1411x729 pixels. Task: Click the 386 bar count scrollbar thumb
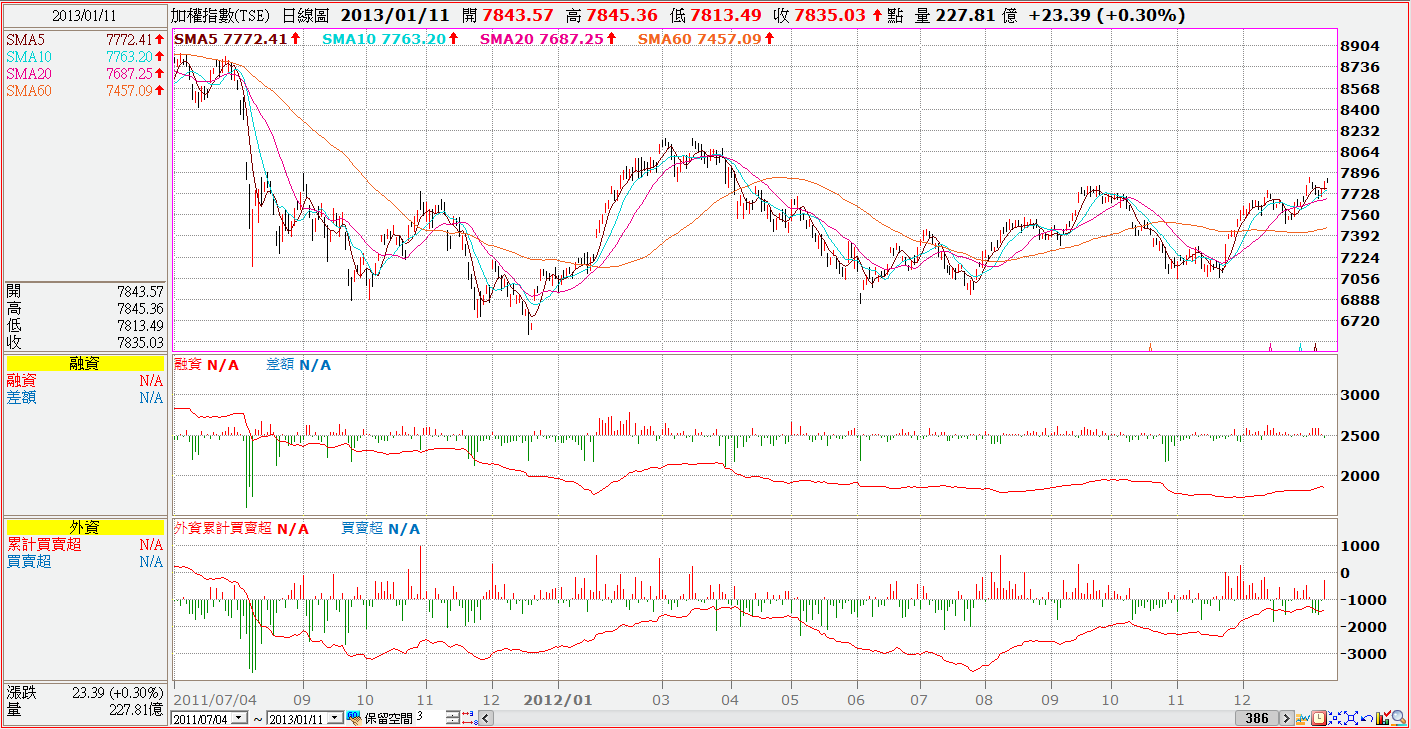click(1257, 718)
